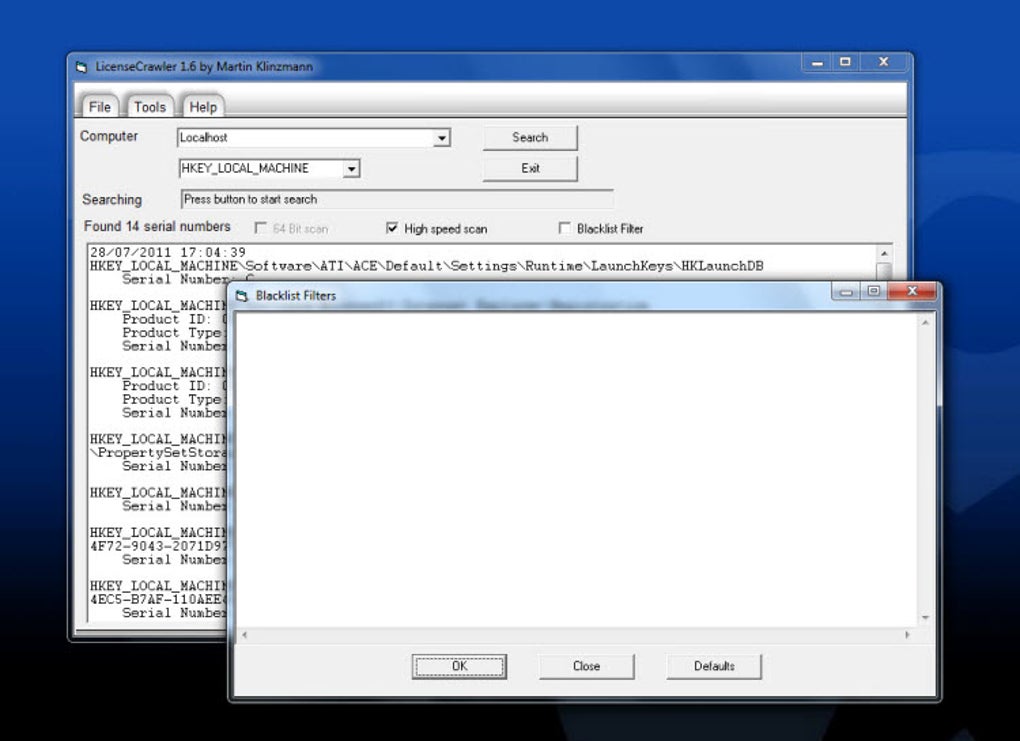Screen dimensions: 1020x741
Task: Expand the Localhost computer dropdown
Action: click(x=442, y=138)
